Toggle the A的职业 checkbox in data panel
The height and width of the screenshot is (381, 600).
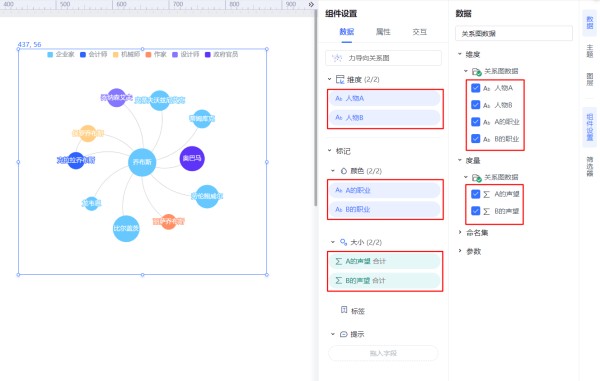point(476,122)
